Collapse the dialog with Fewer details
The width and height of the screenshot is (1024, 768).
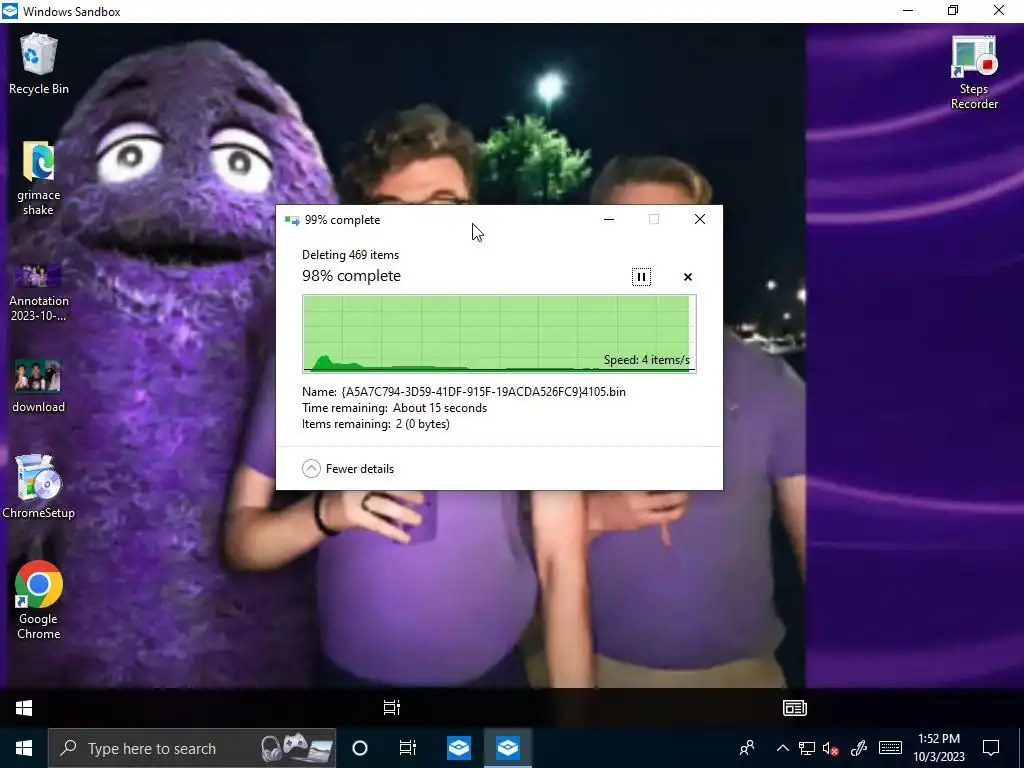coord(348,468)
